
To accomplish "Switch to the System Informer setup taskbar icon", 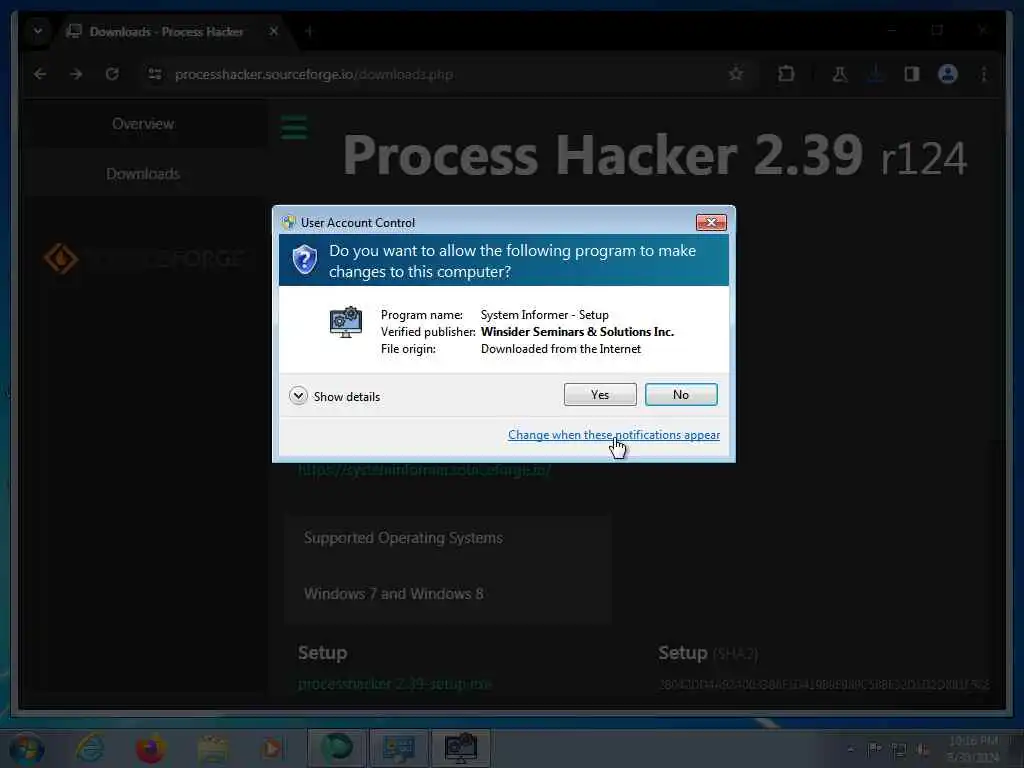I will (x=460, y=748).
